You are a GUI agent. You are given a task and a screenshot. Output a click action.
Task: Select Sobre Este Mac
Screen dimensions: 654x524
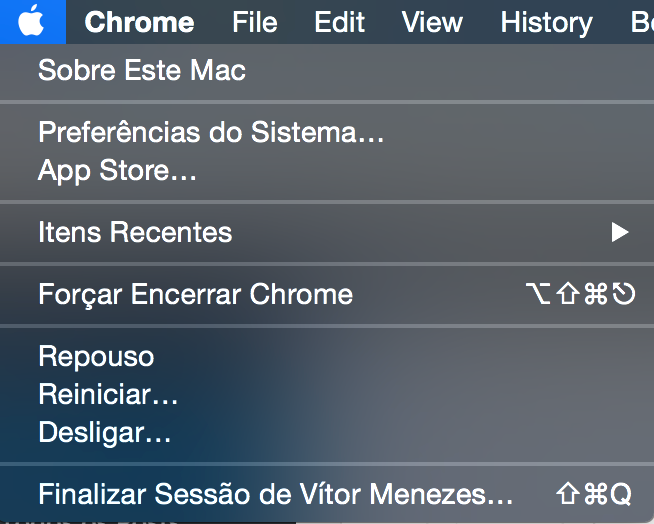coord(142,71)
